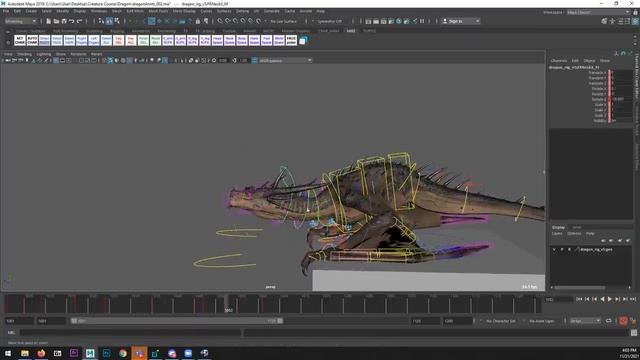
Task: Click the red Key SEL shelf button
Action: point(119,40)
